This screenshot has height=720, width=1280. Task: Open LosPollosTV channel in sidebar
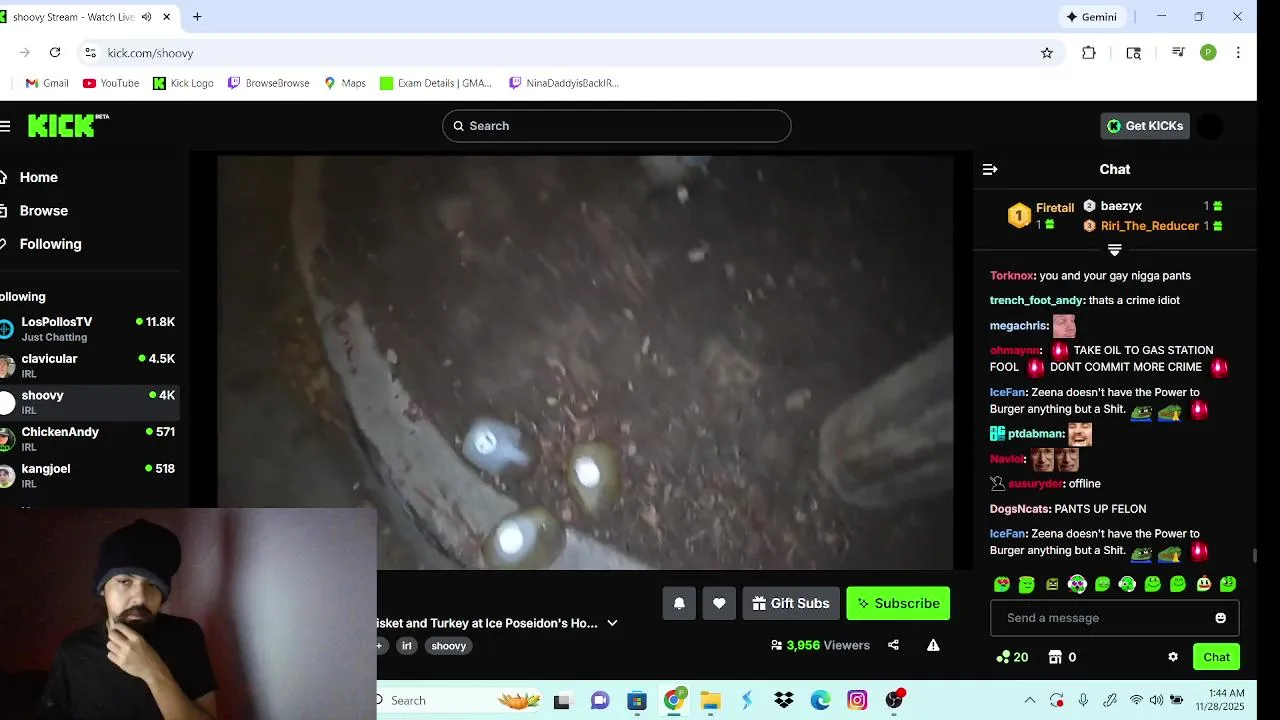[90, 328]
